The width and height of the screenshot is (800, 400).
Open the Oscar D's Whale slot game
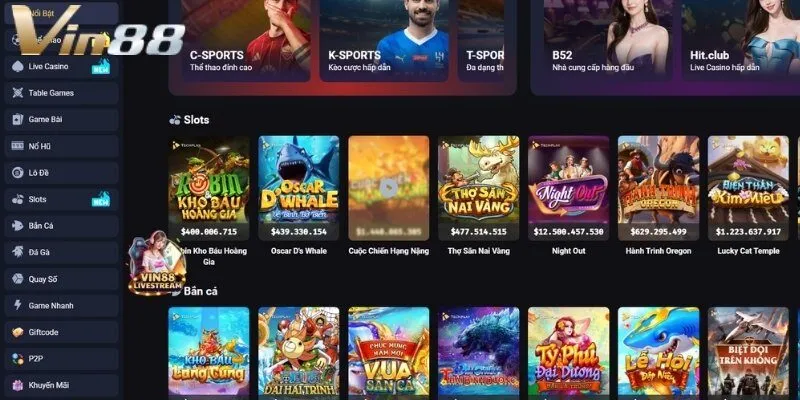pyautogui.click(x=298, y=188)
